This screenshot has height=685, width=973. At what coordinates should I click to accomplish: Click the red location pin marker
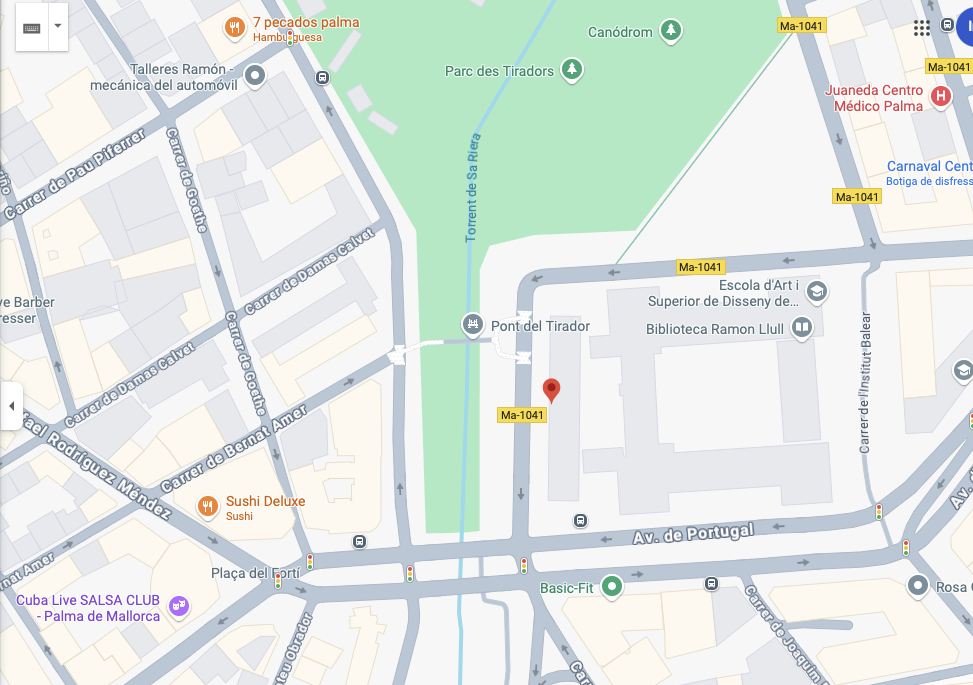(551, 391)
